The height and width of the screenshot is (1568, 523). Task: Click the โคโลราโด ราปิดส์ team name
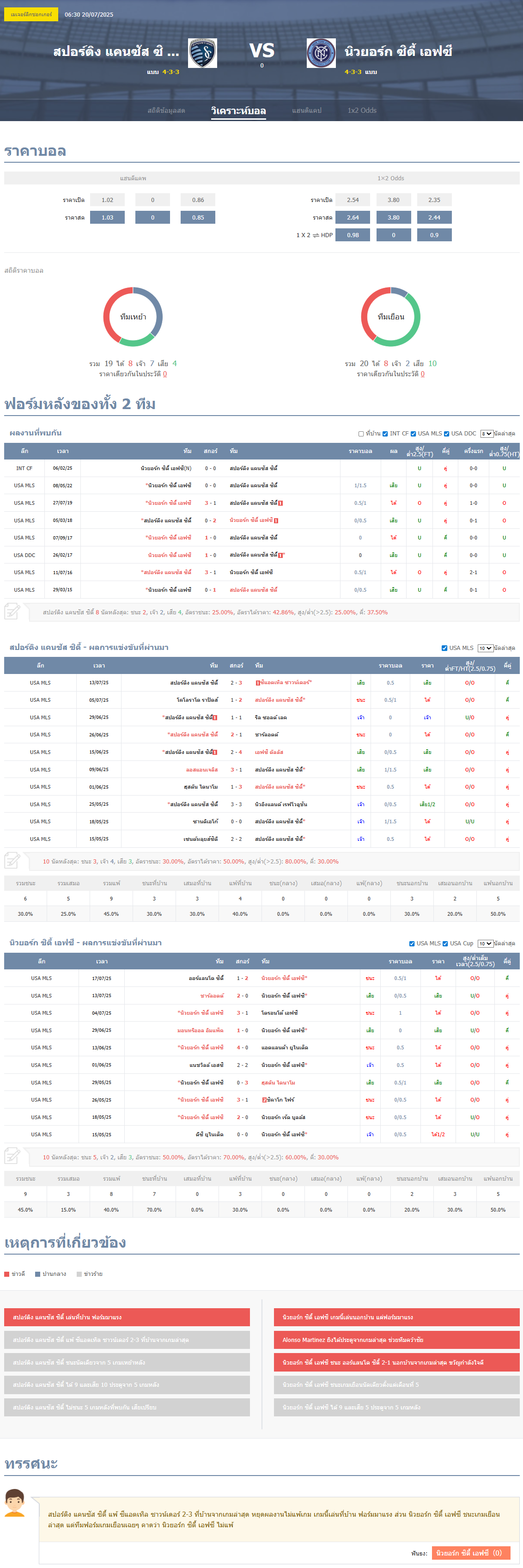coord(197,700)
